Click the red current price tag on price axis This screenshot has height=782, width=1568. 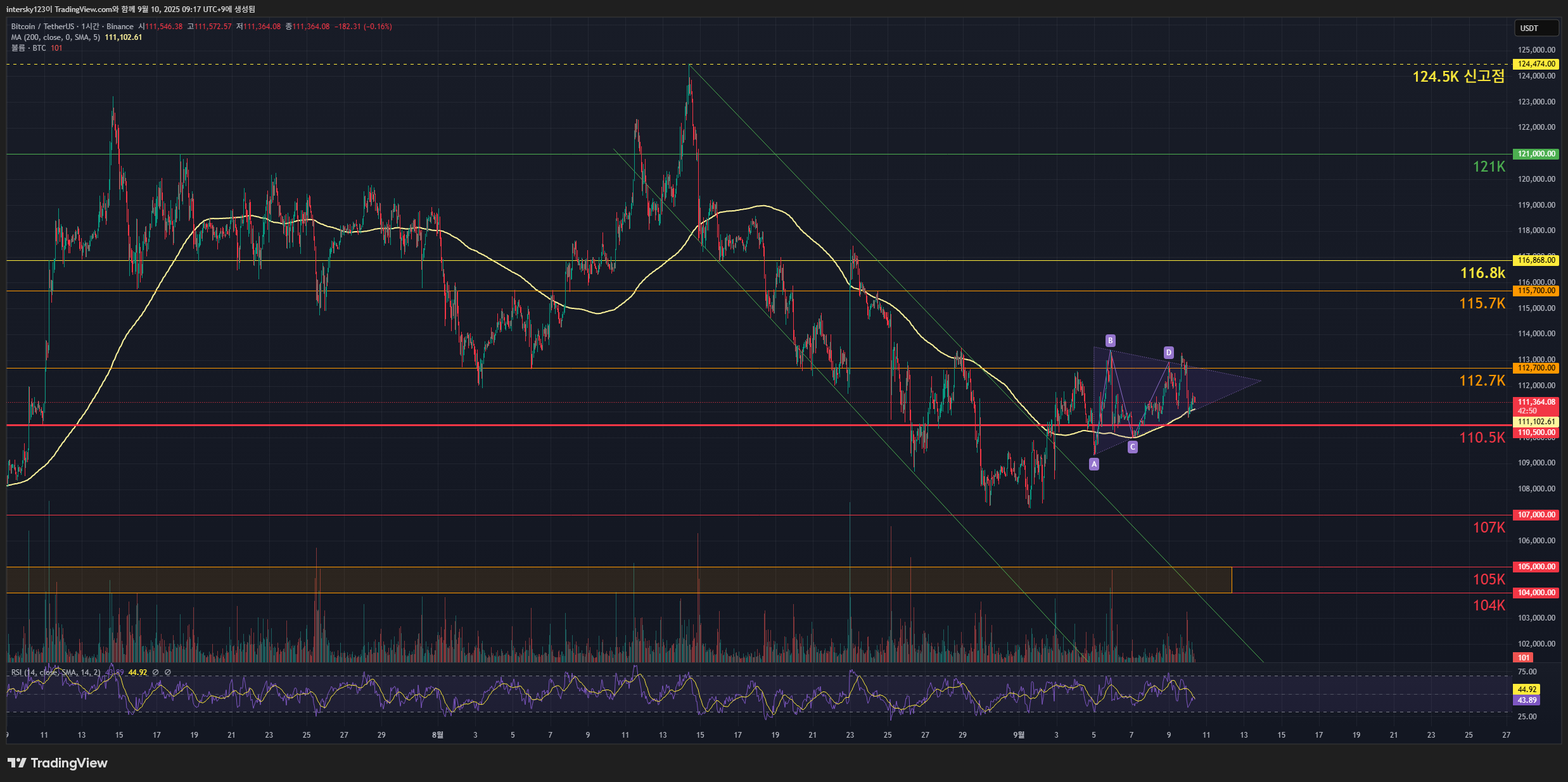click(1536, 406)
